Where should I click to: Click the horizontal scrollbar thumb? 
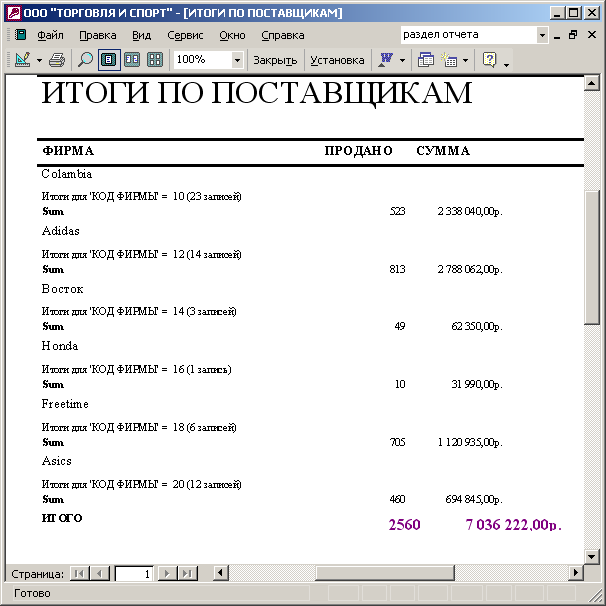385,573
